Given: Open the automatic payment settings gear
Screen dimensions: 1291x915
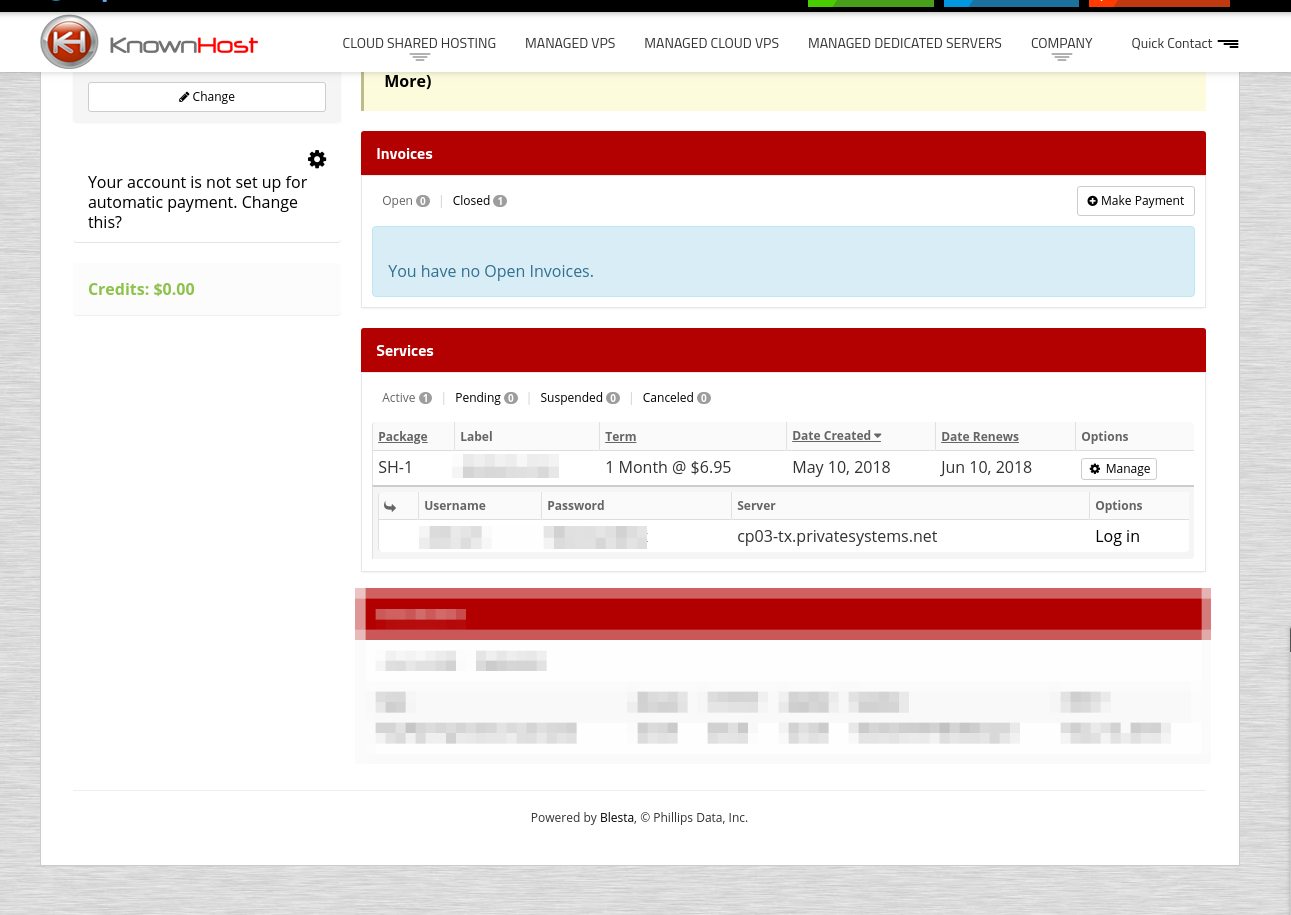Looking at the screenshot, I should pos(317,159).
